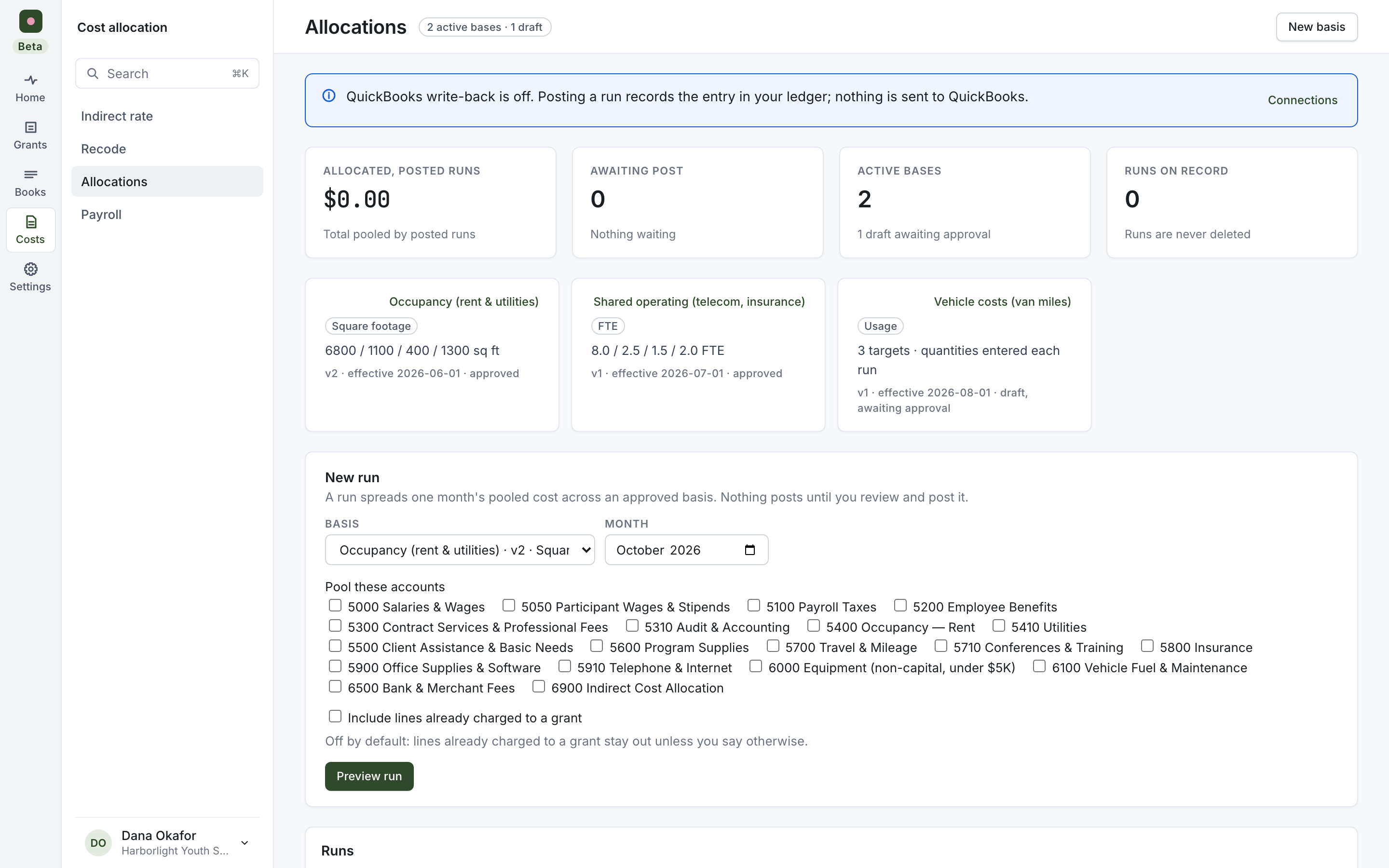The width and height of the screenshot is (1389, 868).
Task: Click 'v1 · effective 2026-07-01 · approved' text
Action: click(x=686, y=373)
